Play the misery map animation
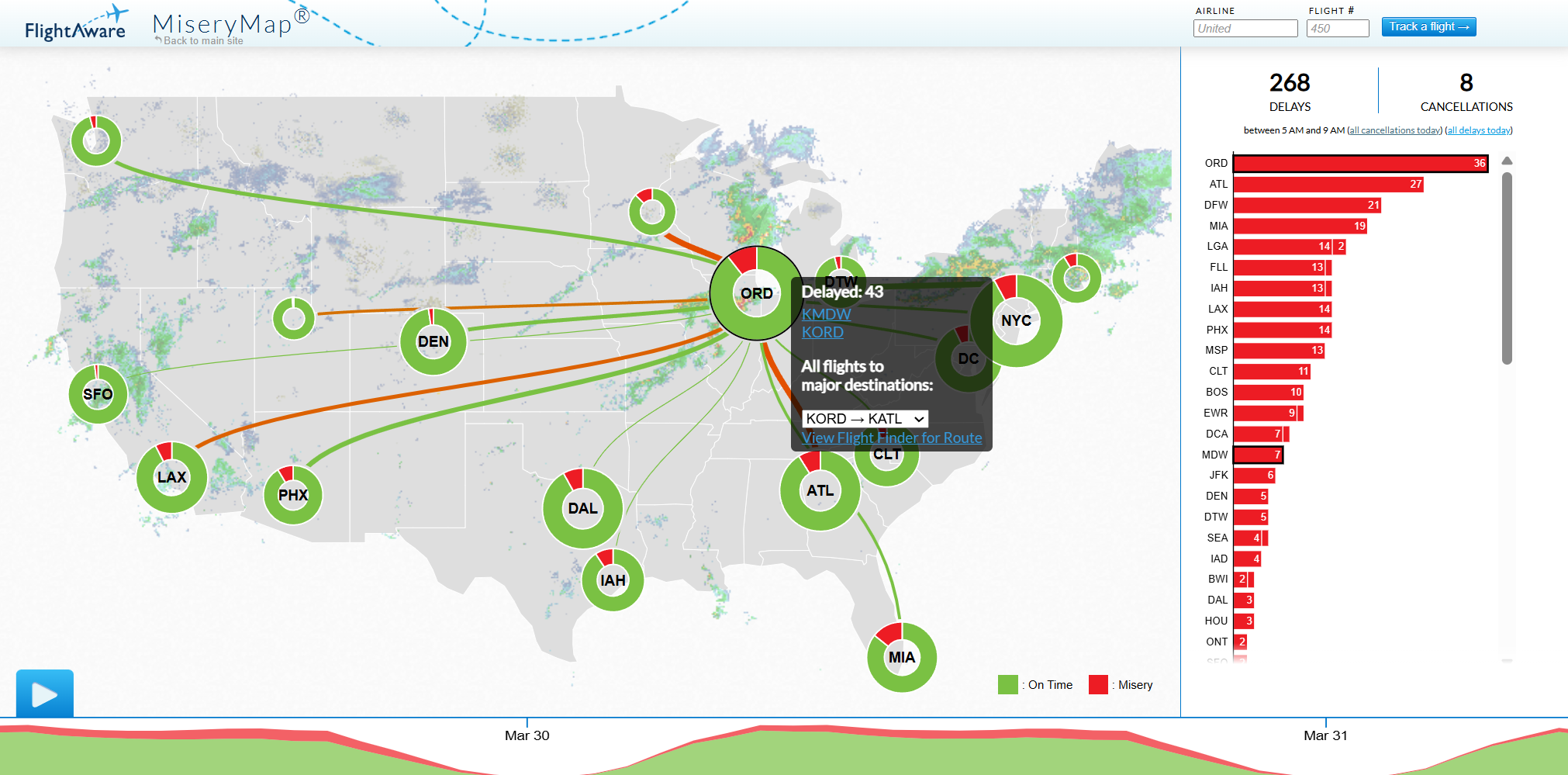Image resolution: width=1568 pixels, height=775 pixels. (45, 694)
